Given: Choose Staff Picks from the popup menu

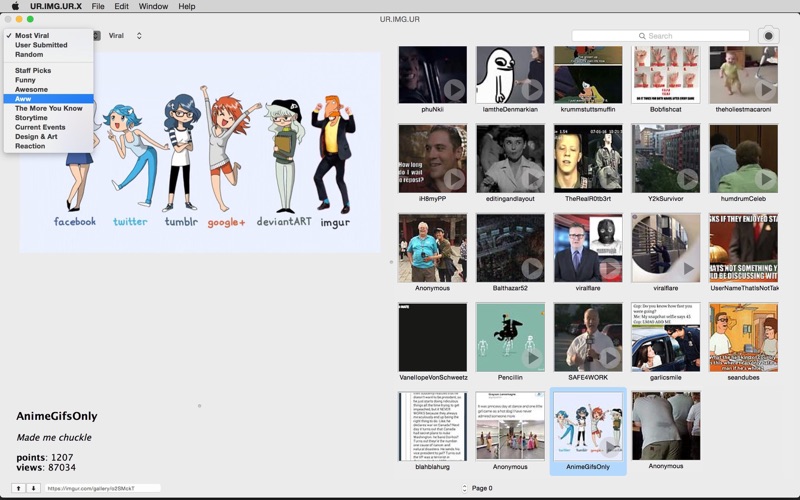Looking at the screenshot, I should click(33, 71).
